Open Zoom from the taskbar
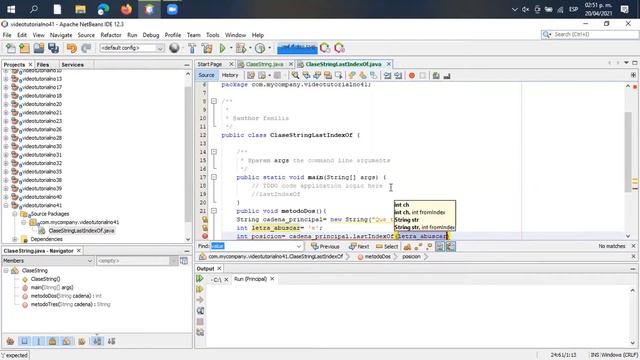The width and height of the screenshot is (640, 360). tap(172, 9)
